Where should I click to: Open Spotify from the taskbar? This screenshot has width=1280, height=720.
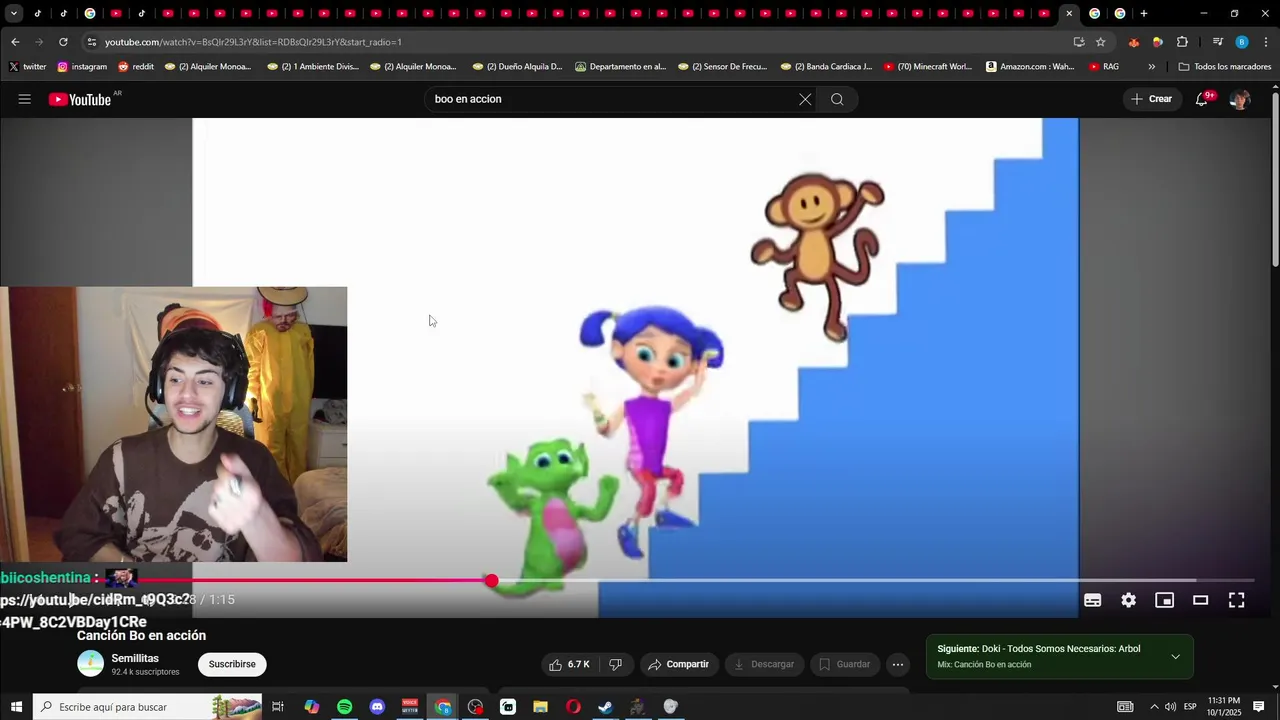(344, 707)
